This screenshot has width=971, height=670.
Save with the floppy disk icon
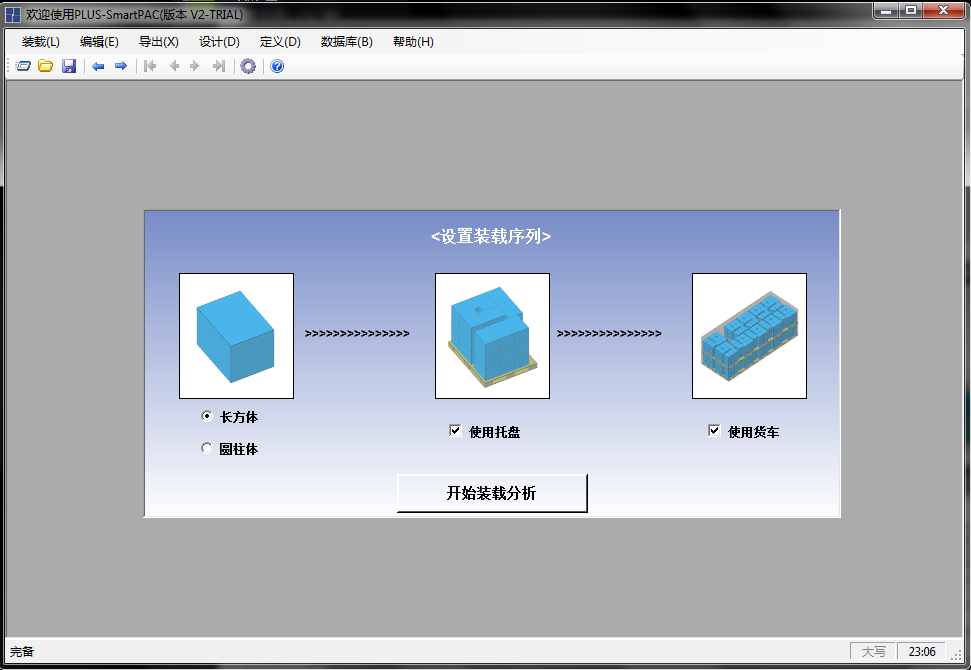(x=69, y=66)
